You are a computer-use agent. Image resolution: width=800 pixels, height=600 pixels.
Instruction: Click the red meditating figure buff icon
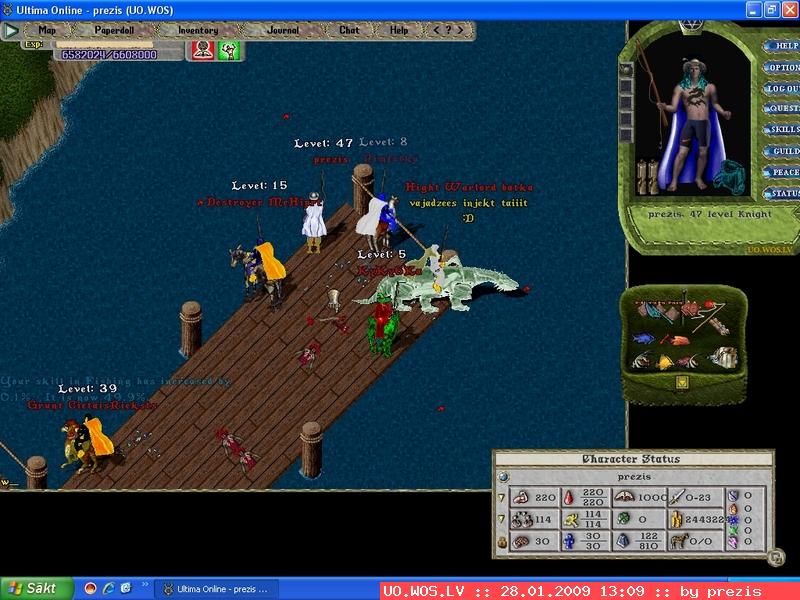[203, 51]
